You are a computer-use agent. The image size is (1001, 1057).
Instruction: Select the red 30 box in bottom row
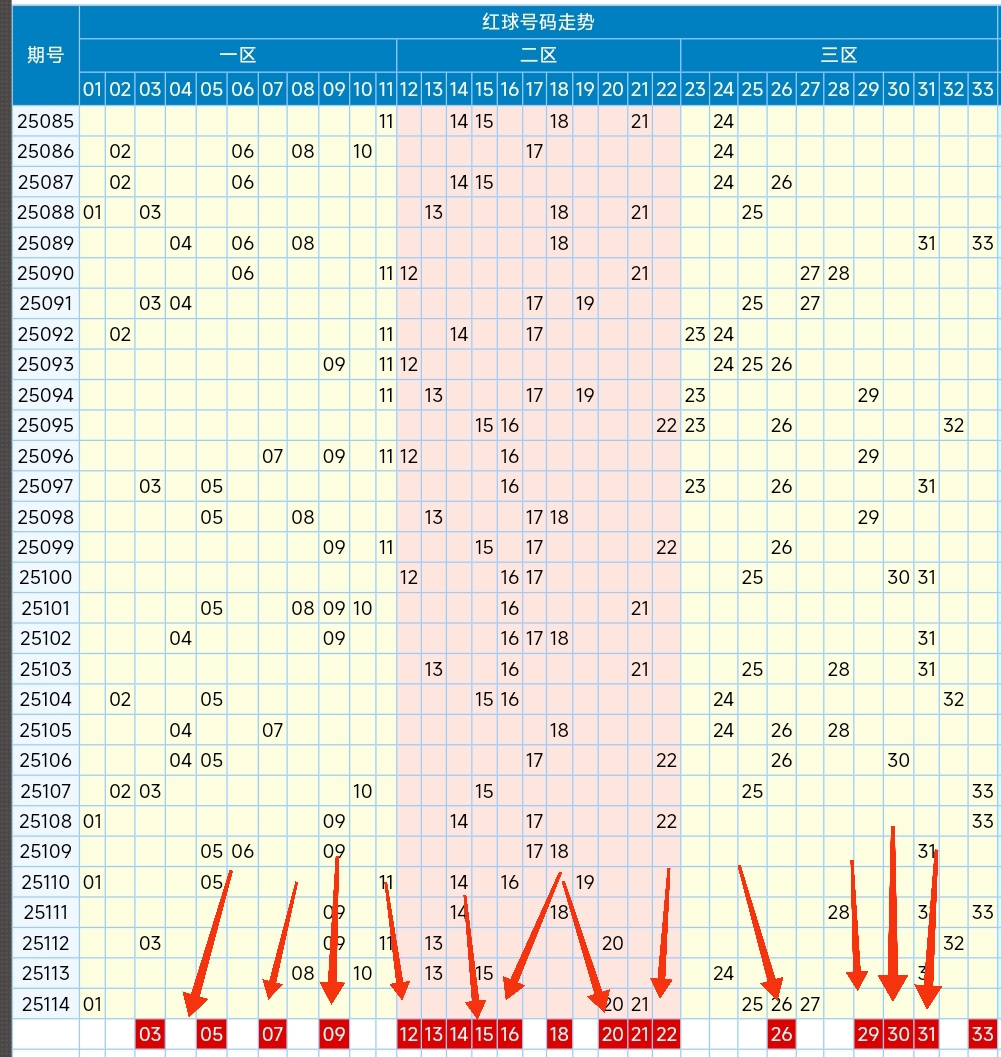tap(898, 1033)
